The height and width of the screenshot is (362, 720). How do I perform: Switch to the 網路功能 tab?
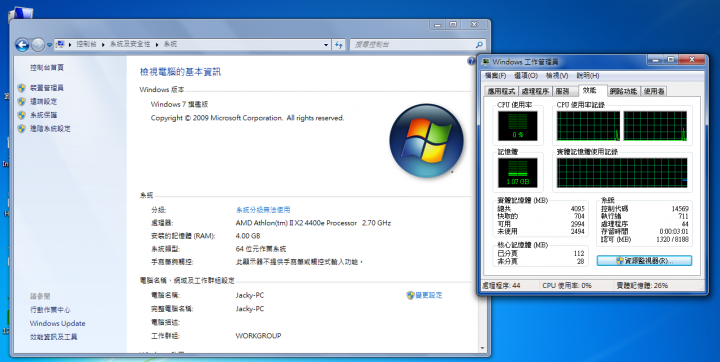click(623, 91)
